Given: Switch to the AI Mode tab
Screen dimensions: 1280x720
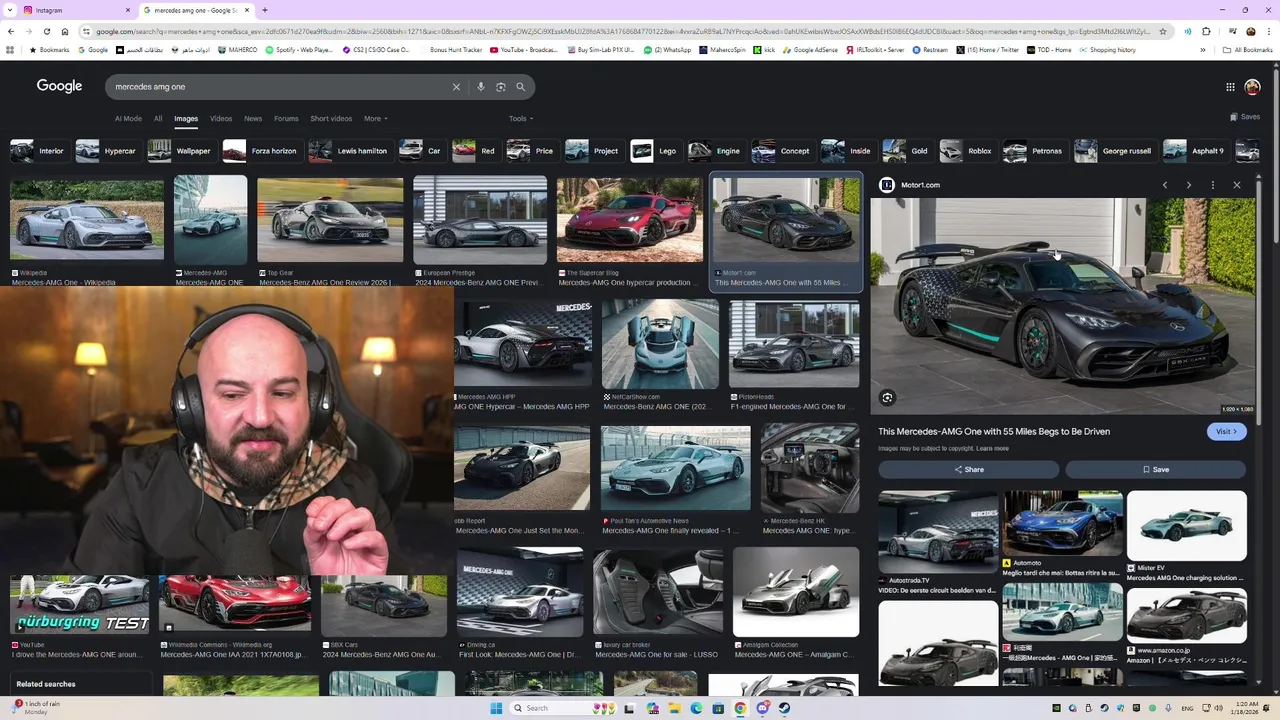Looking at the screenshot, I should (x=128, y=119).
